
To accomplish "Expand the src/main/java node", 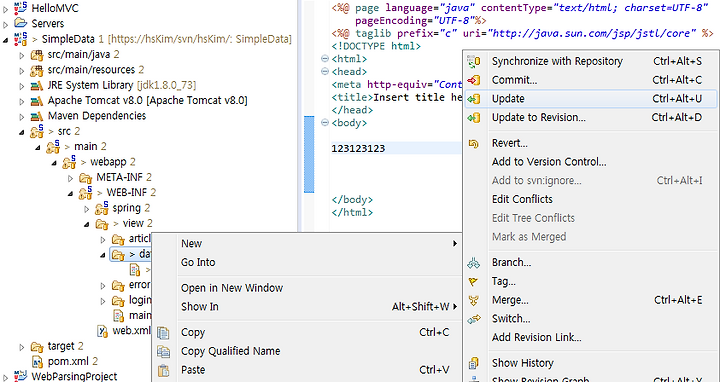I will pos(21,56).
